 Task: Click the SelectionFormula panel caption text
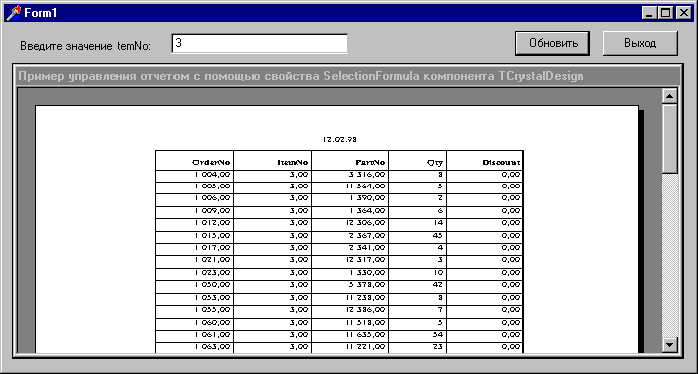[301, 77]
